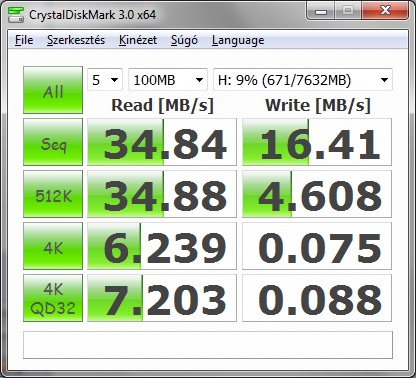Open the File menu
This screenshot has width=416, height=378.
[24, 40]
